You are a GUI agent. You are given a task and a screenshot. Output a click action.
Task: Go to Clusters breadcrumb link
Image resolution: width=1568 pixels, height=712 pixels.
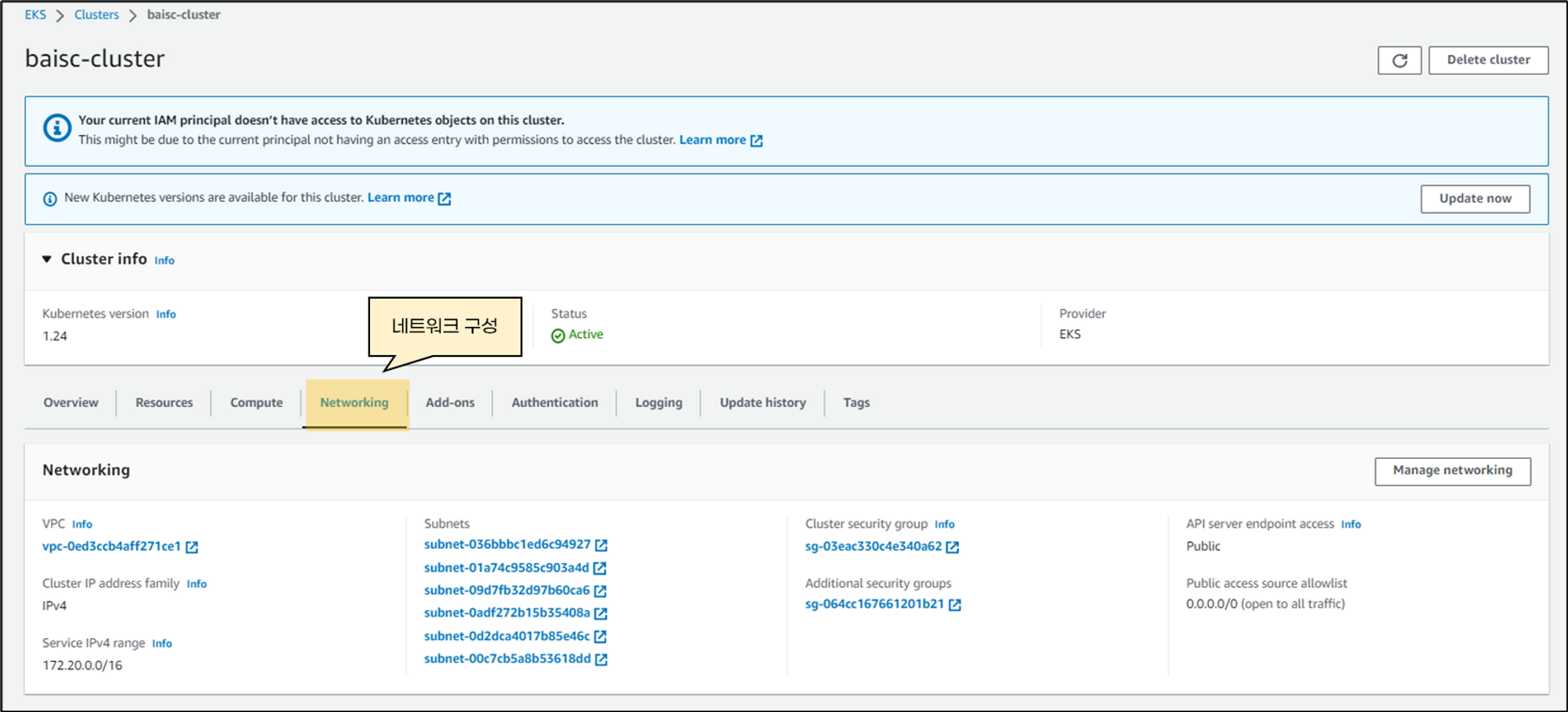pos(96,15)
